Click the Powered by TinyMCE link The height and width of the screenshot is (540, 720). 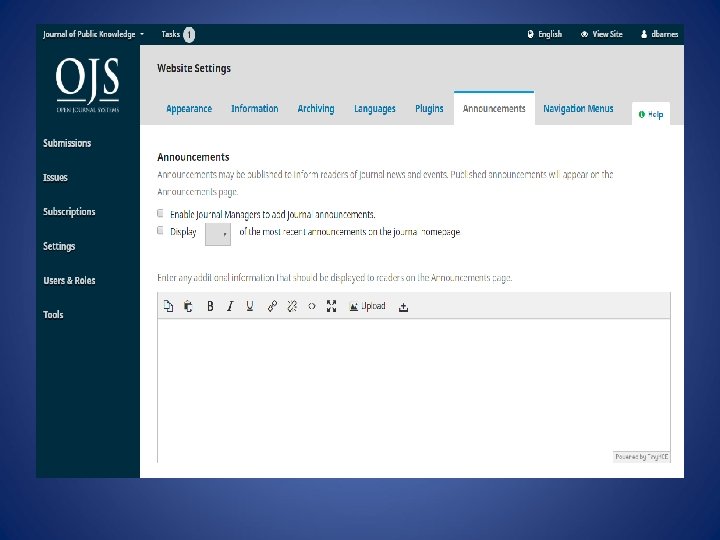[x=641, y=456]
